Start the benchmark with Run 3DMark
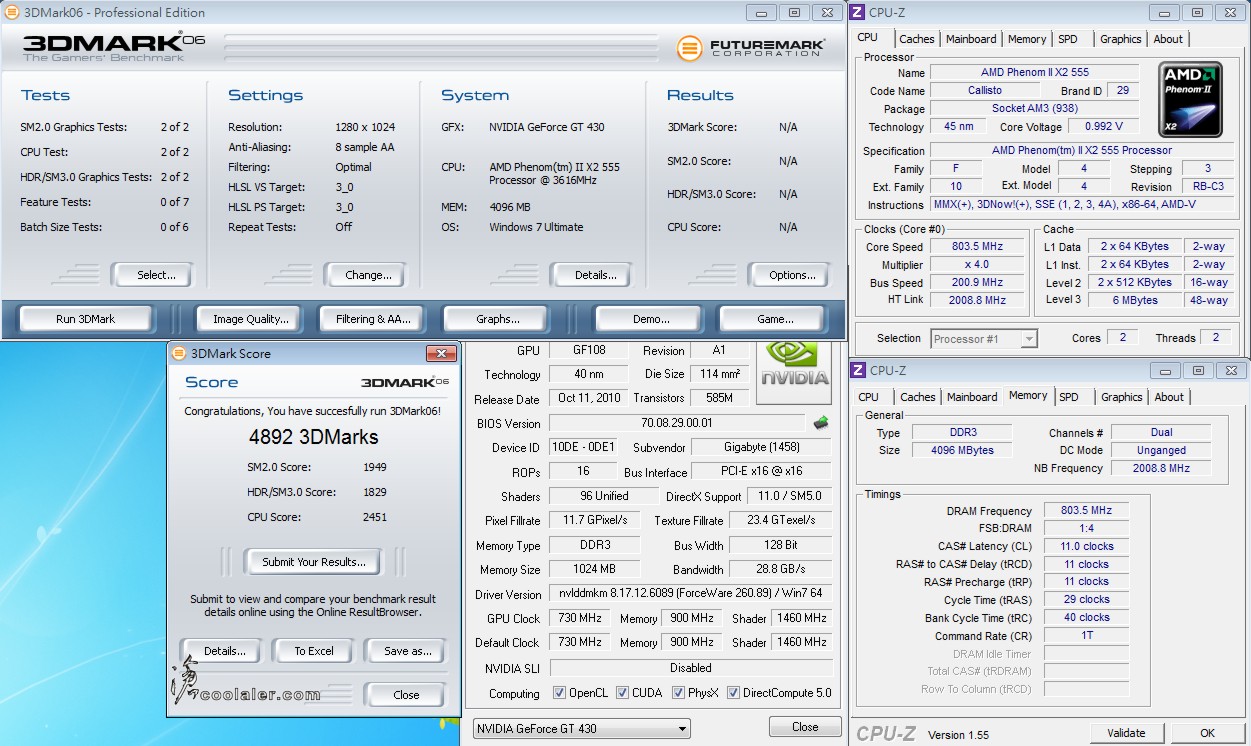1251x746 pixels. 86,319
